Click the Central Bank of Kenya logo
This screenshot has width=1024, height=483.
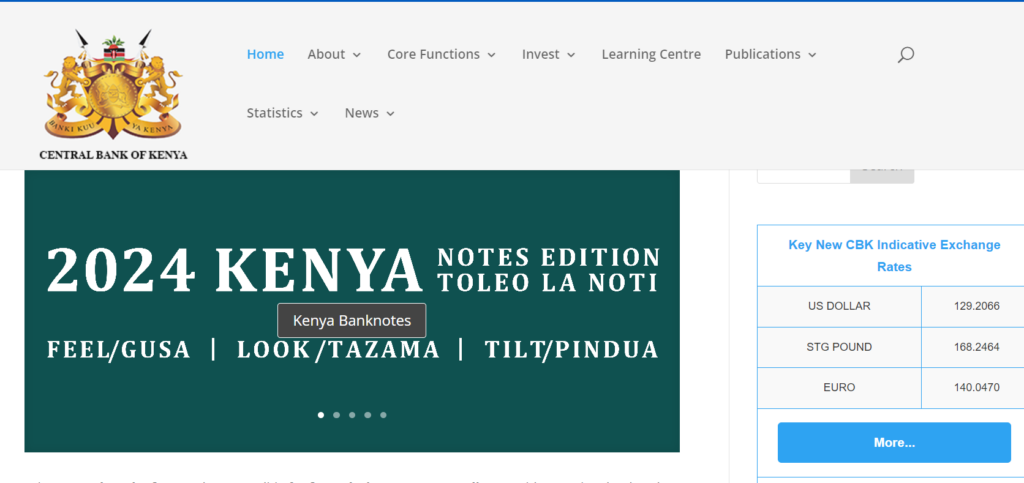(113, 94)
